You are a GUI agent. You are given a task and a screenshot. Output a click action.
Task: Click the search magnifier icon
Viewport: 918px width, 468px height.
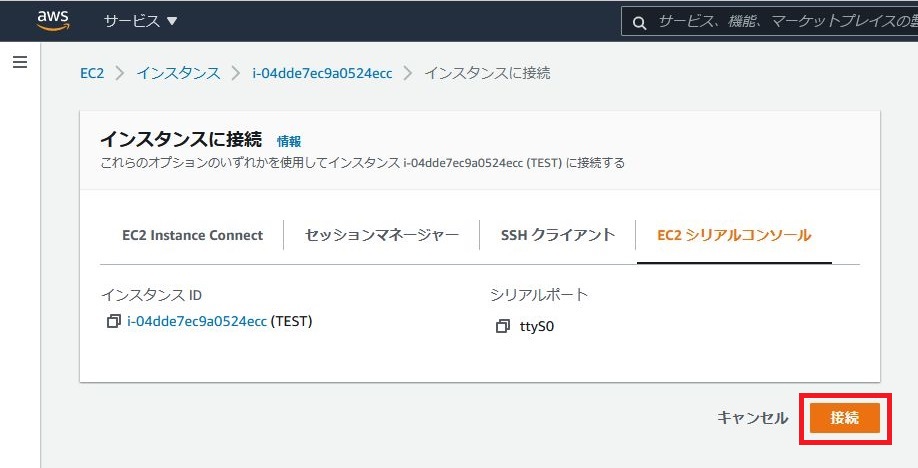coord(639,23)
